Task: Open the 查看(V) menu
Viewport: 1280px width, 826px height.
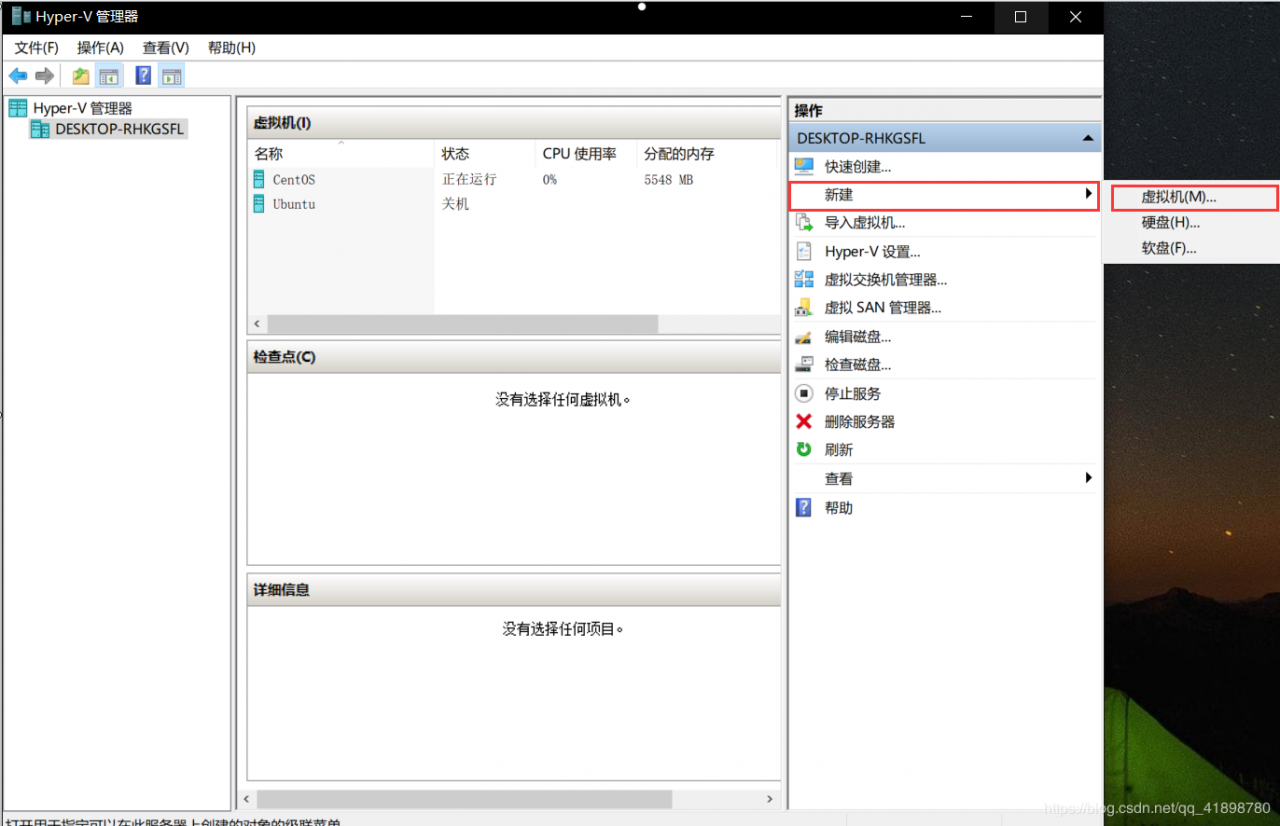Action: tap(166, 48)
